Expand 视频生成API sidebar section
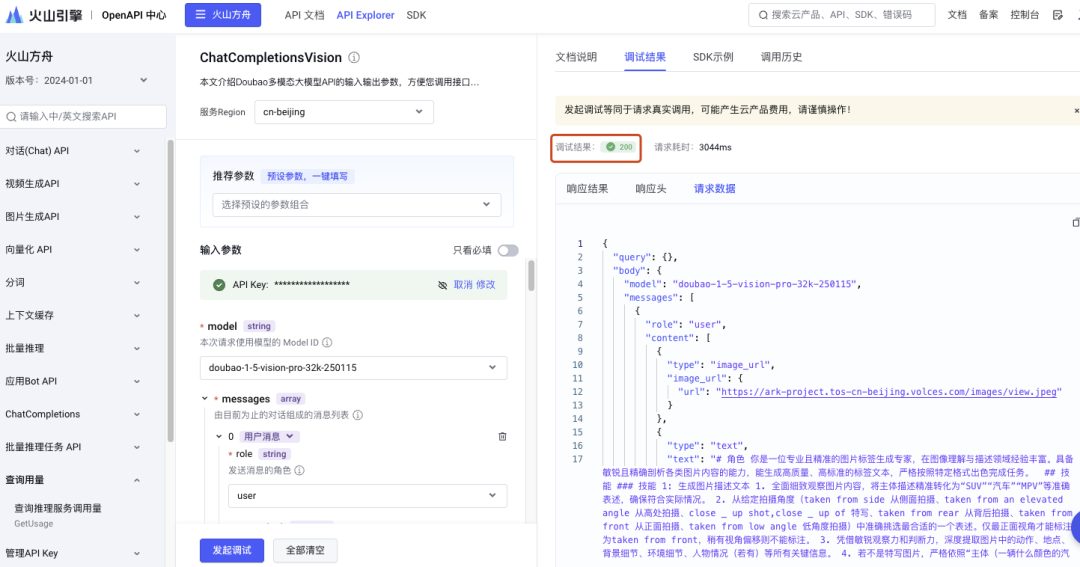 pyautogui.click(x=73, y=184)
